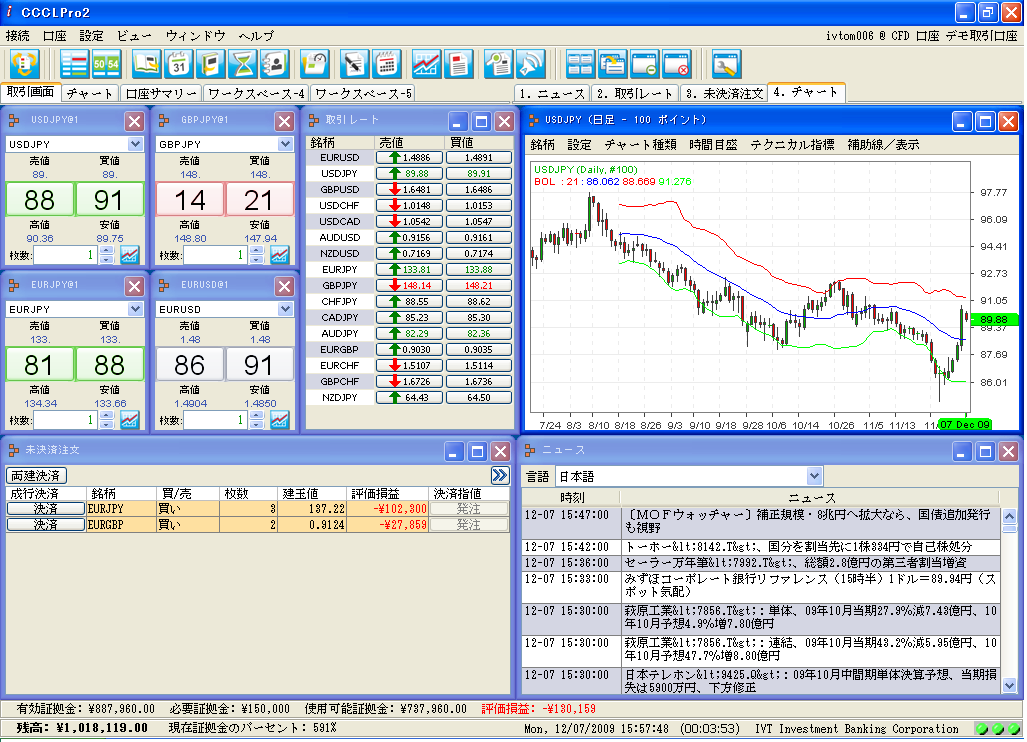Open the list view toolbar icon

point(74,64)
